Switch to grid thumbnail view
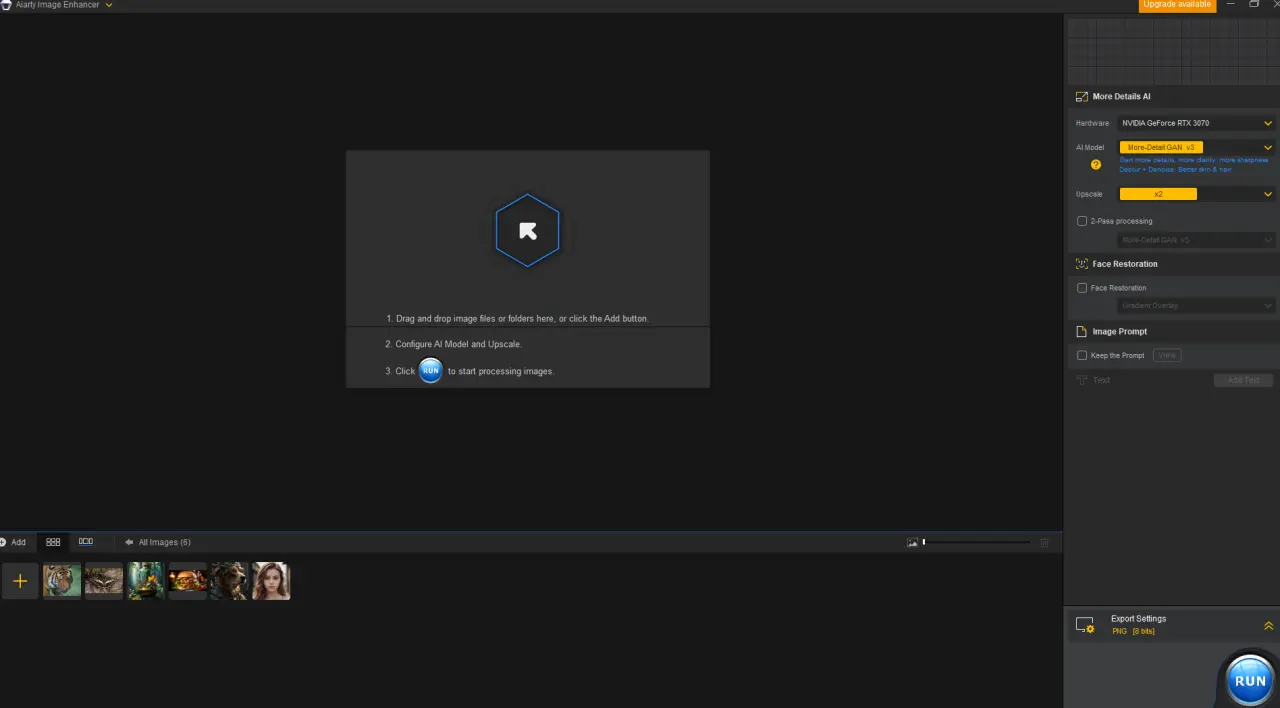Image resolution: width=1280 pixels, height=708 pixels. 53,542
